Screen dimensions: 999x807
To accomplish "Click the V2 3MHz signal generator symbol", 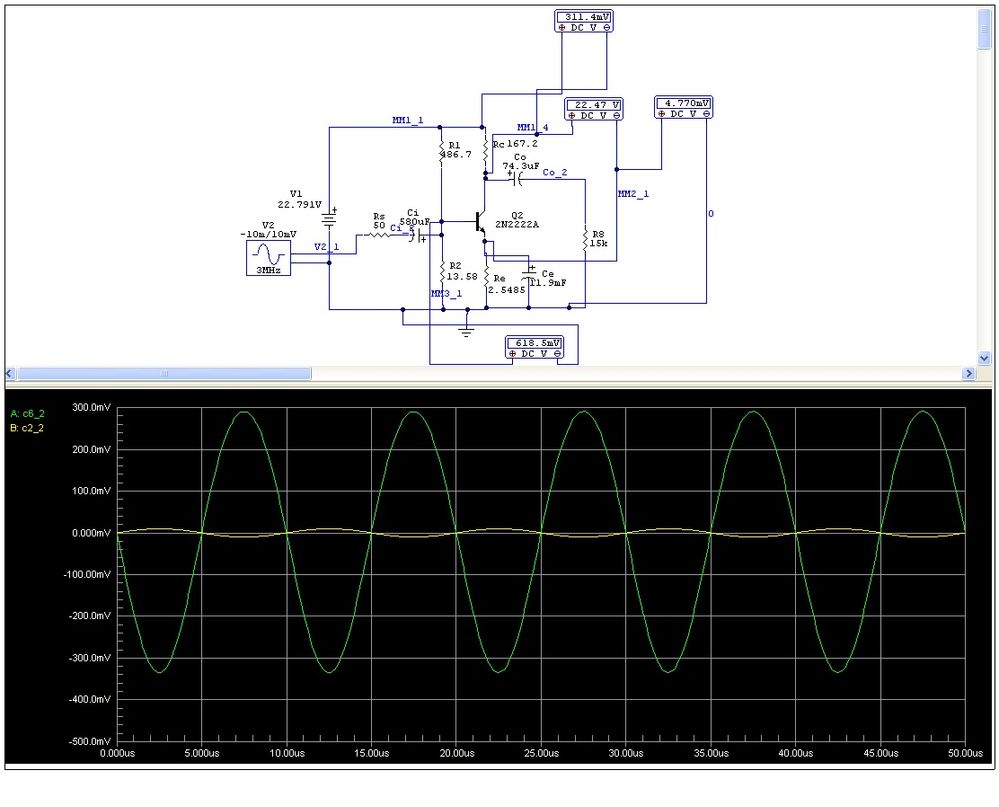I will click(268, 257).
